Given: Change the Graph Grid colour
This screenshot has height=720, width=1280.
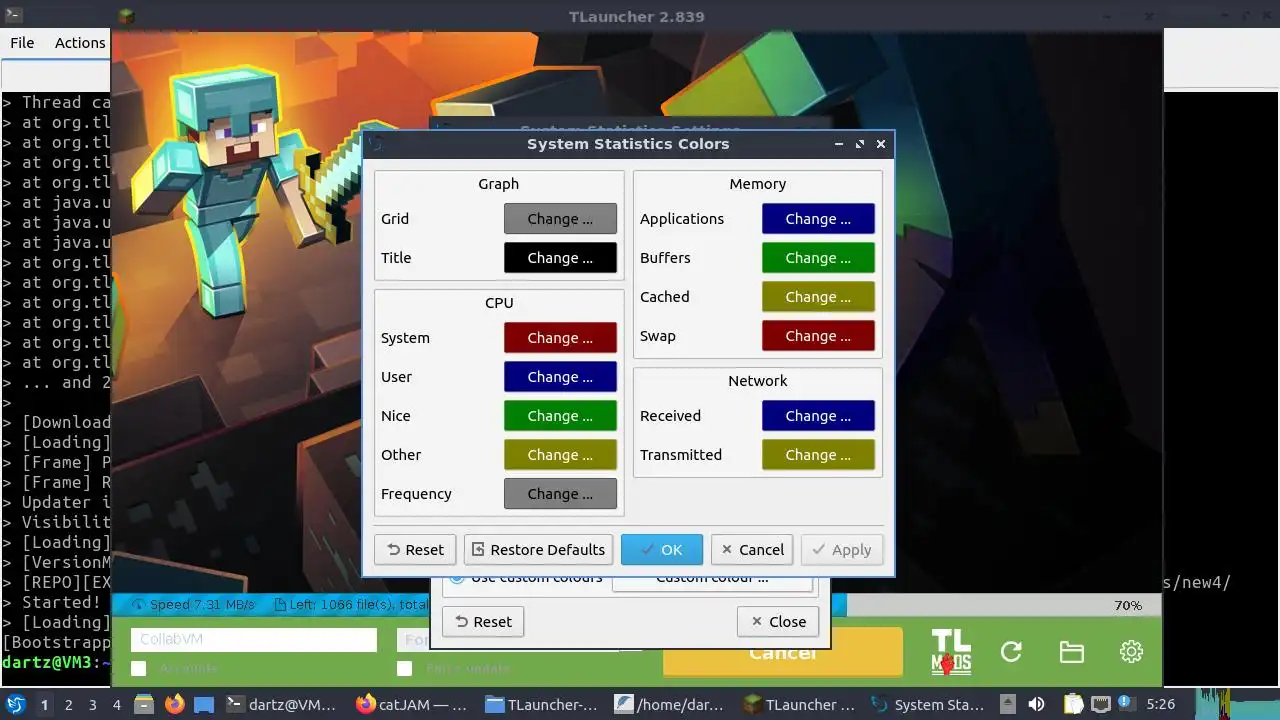Looking at the screenshot, I should coord(560,219).
